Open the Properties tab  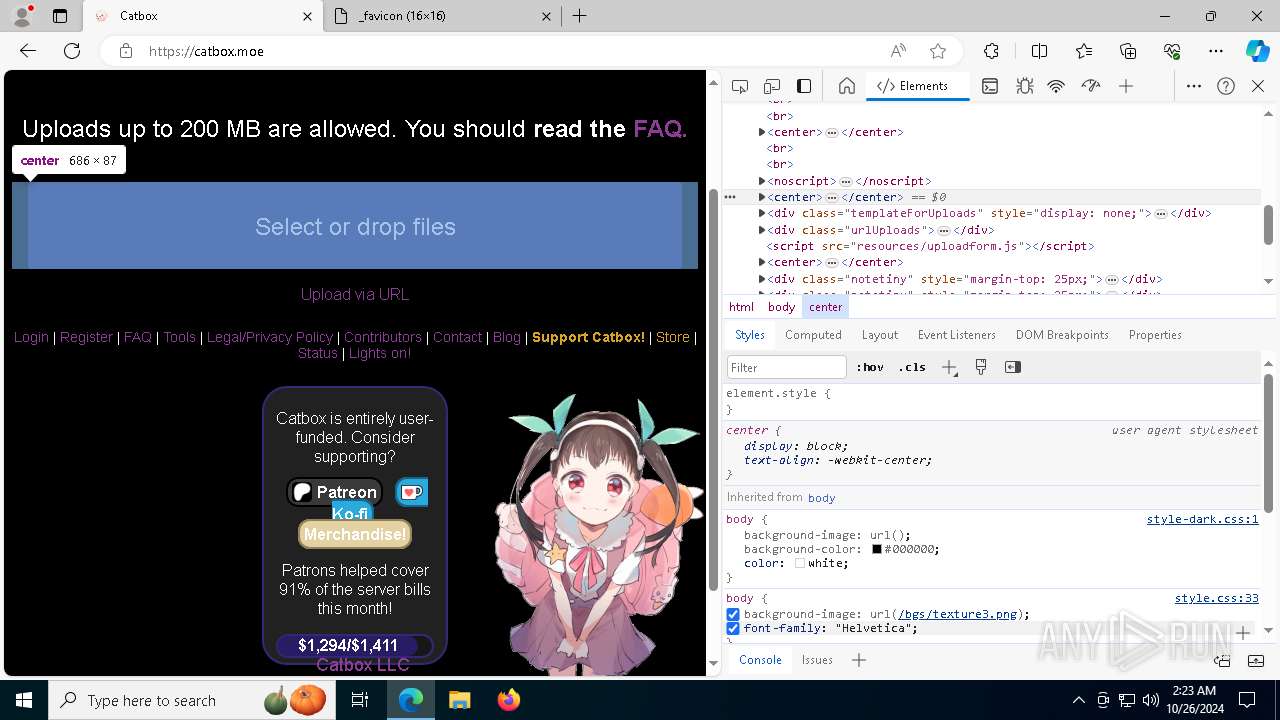click(x=1155, y=335)
